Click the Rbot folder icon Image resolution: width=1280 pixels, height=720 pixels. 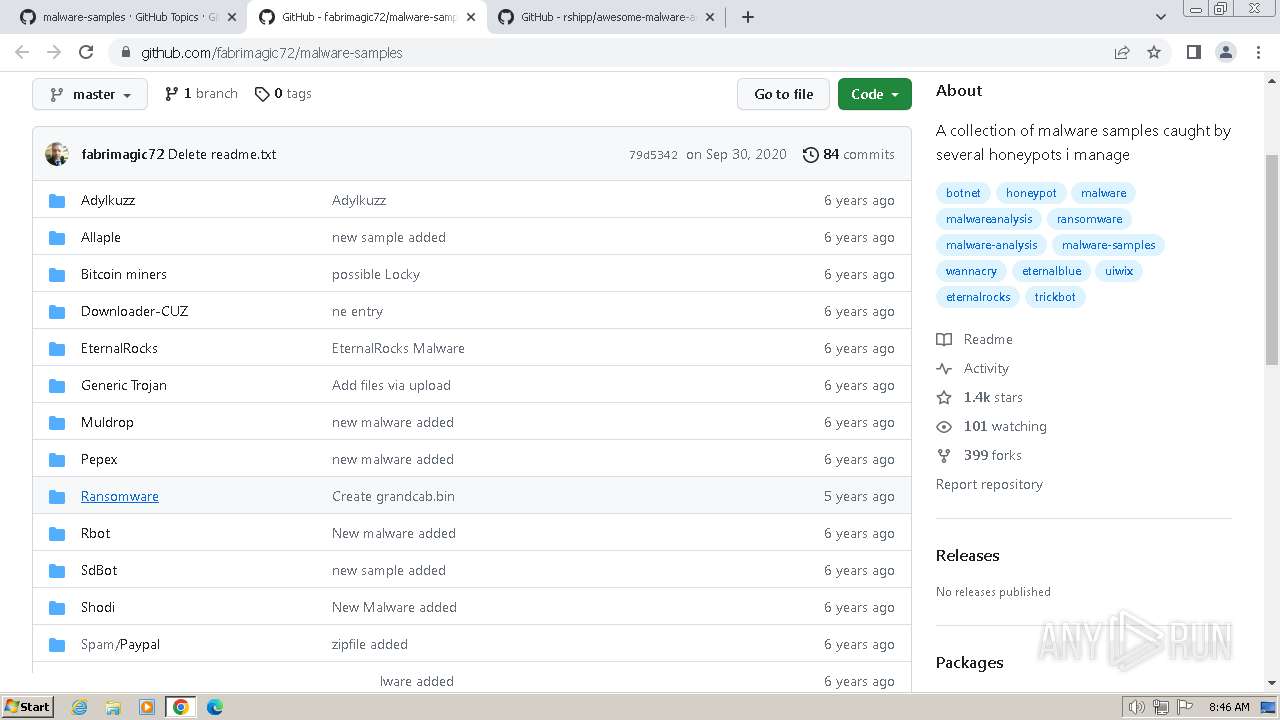point(57,533)
